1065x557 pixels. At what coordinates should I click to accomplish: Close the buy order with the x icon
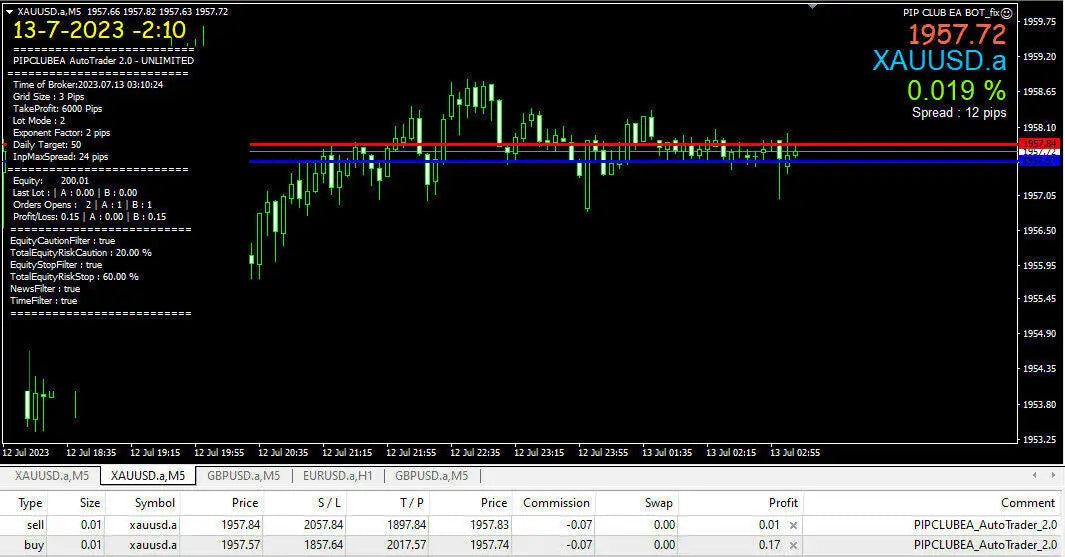tap(793, 545)
